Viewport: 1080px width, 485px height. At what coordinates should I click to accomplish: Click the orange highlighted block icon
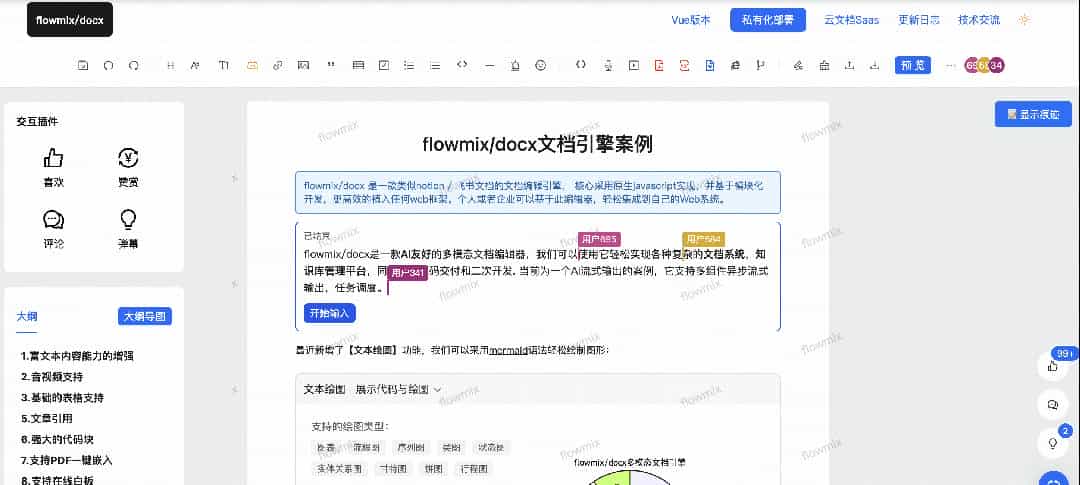[x=252, y=65]
